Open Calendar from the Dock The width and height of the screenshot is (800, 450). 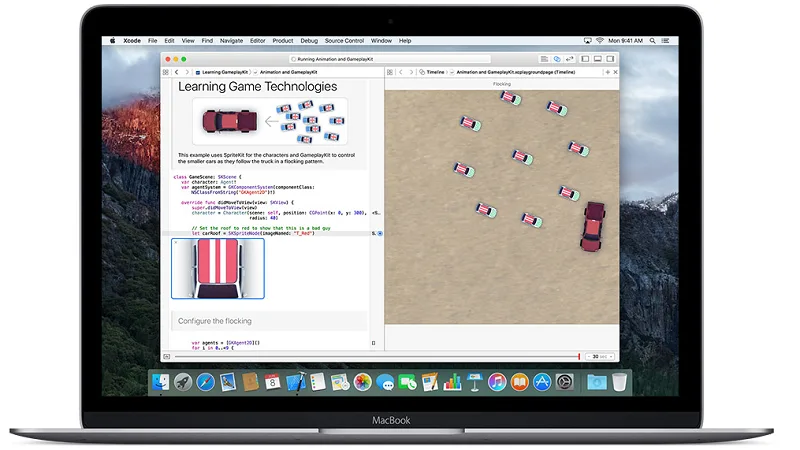[x=272, y=382]
